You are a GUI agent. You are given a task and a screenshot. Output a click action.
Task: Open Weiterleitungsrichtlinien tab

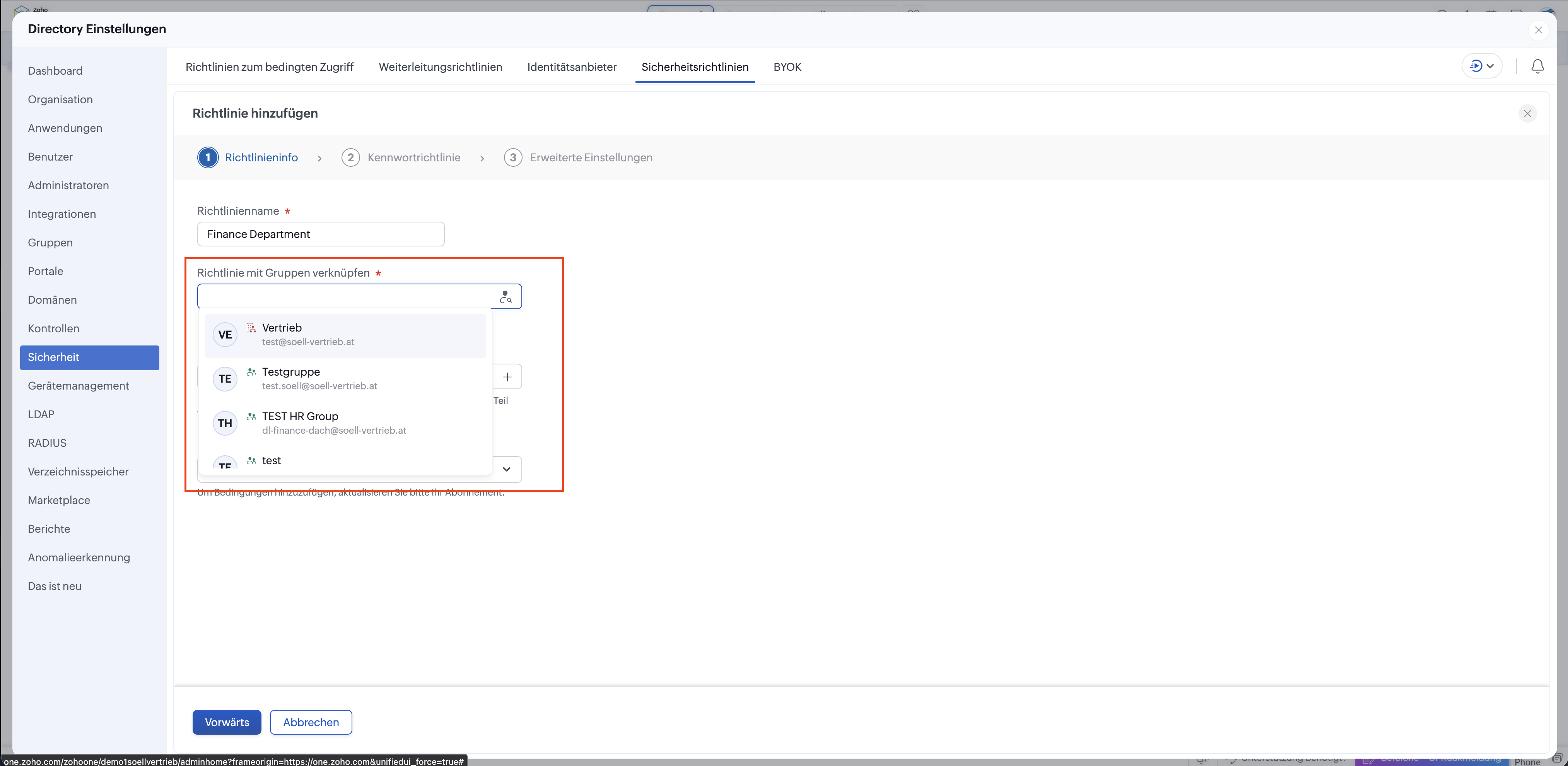(x=440, y=67)
